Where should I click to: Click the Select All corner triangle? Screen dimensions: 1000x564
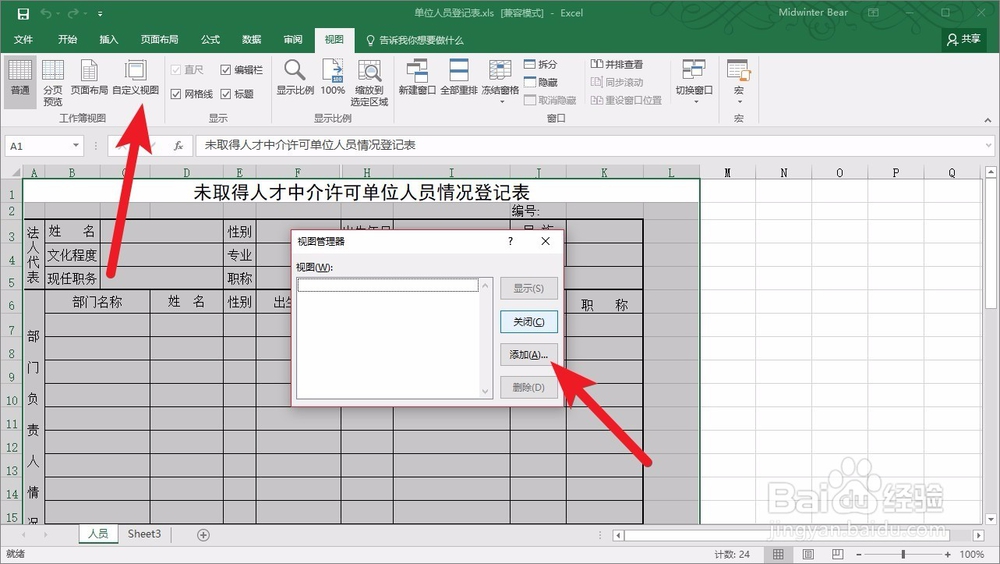(16, 172)
